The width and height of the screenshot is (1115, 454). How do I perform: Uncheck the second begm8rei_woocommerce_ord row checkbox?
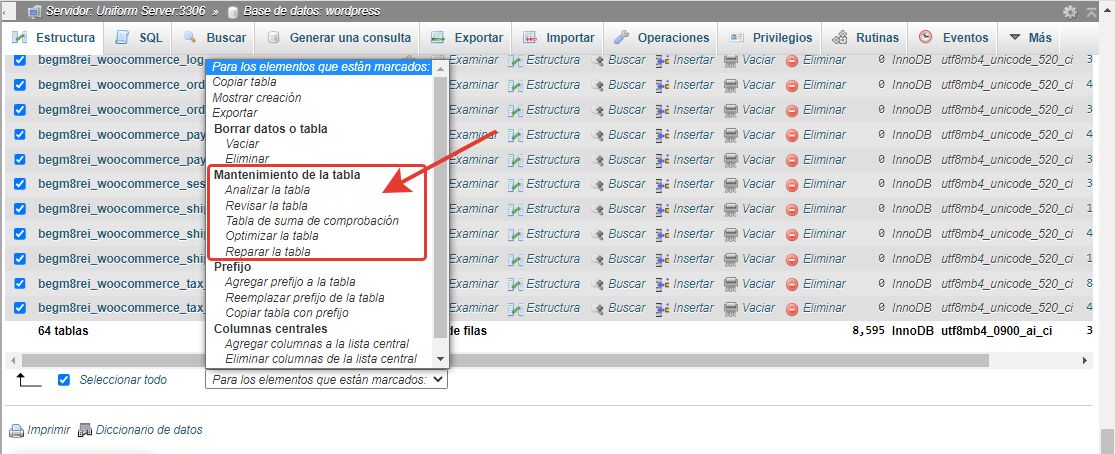point(20,110)
